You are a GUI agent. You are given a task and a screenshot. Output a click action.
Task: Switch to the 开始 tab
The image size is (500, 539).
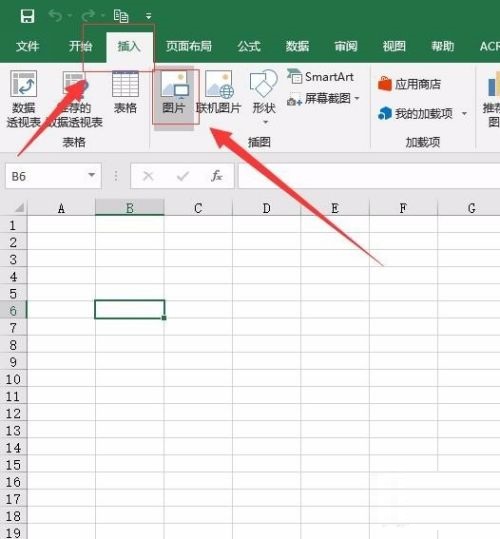[x=80, y=46]
